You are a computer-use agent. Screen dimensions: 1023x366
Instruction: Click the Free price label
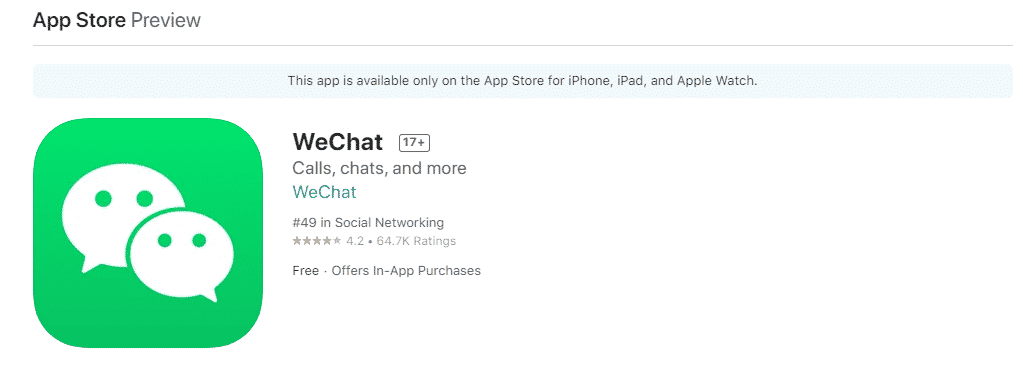pos(305,270)
